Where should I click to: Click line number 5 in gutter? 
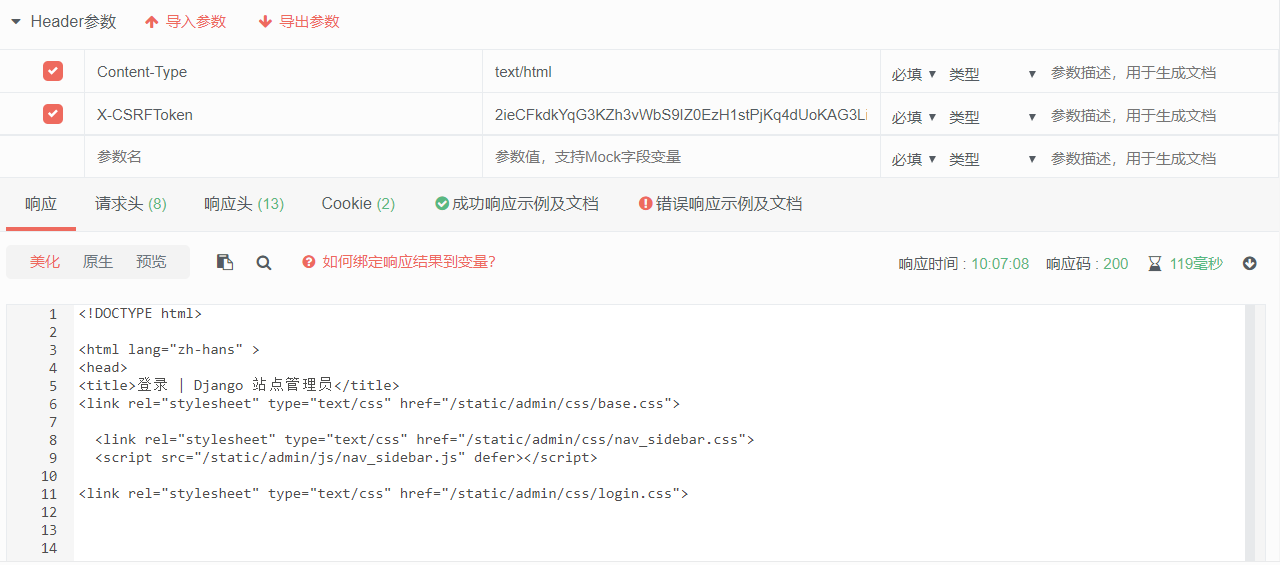pyautogui.click(x=53, y=386)
